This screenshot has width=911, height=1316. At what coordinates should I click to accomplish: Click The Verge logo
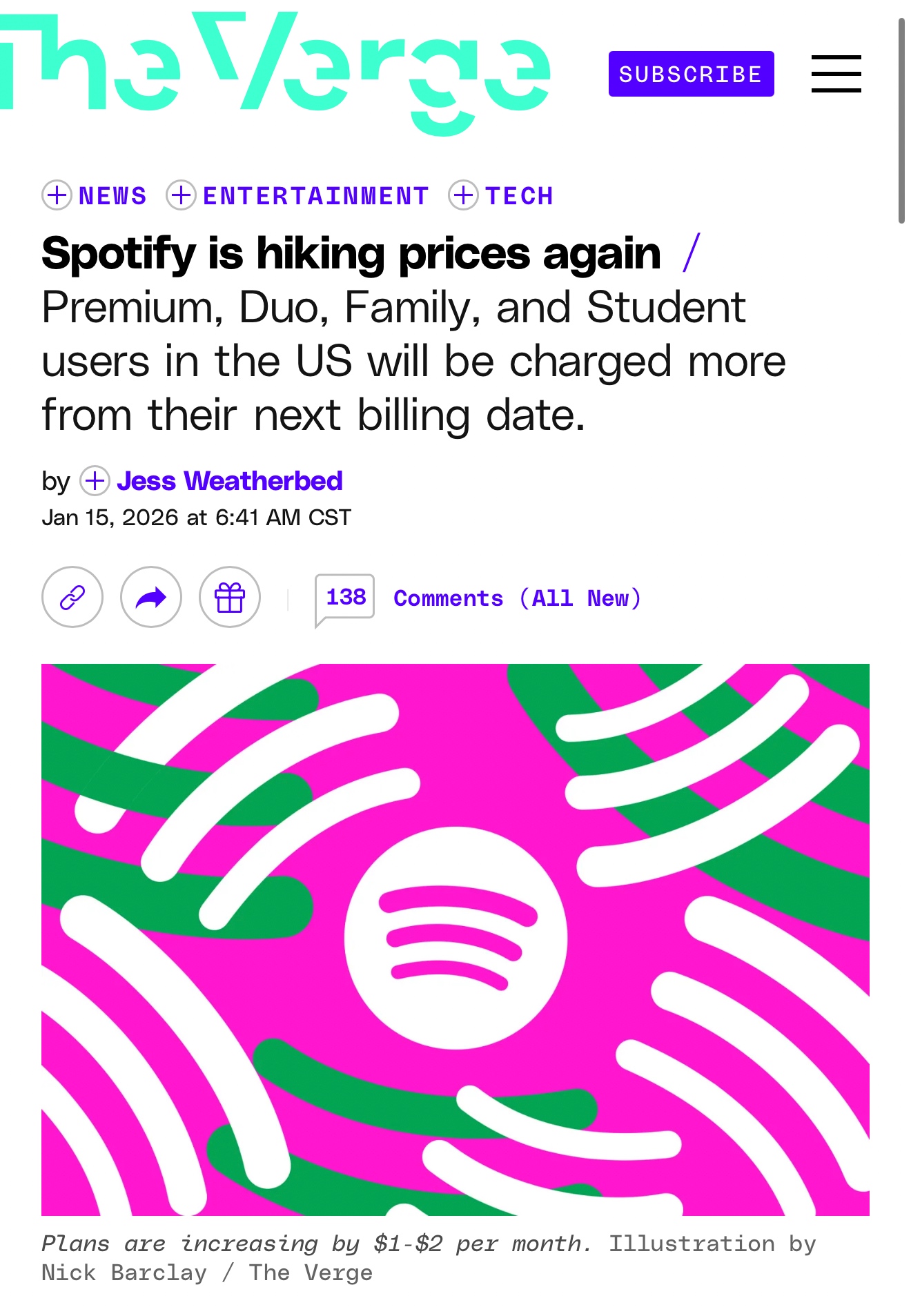276,72
